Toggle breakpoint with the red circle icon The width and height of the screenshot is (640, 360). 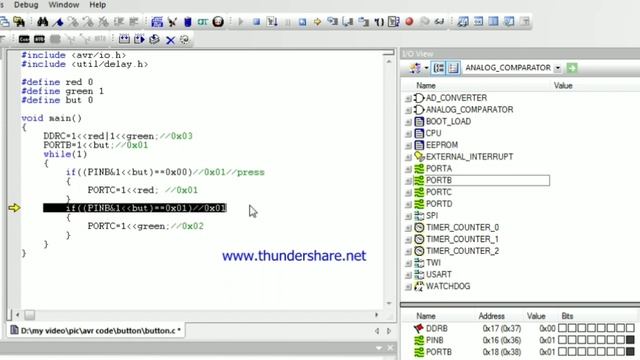point(409,22)
